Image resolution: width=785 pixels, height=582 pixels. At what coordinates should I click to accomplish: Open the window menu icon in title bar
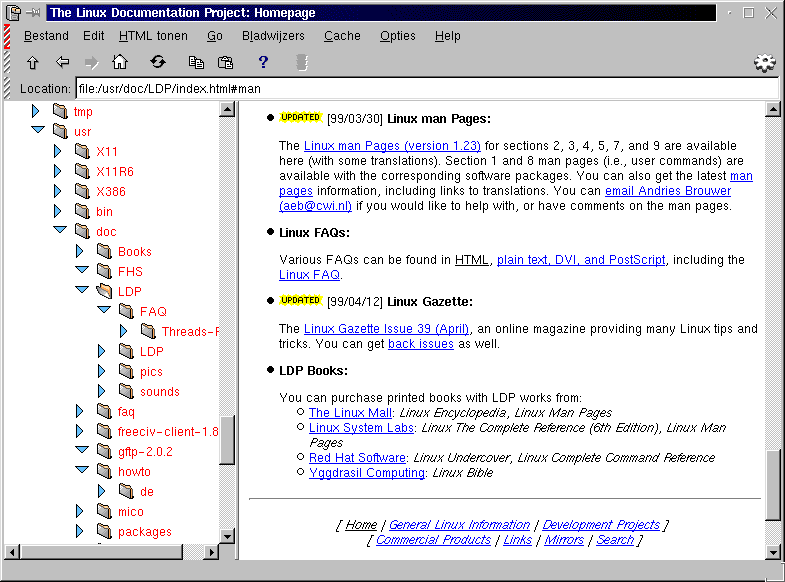pos(13,13)
